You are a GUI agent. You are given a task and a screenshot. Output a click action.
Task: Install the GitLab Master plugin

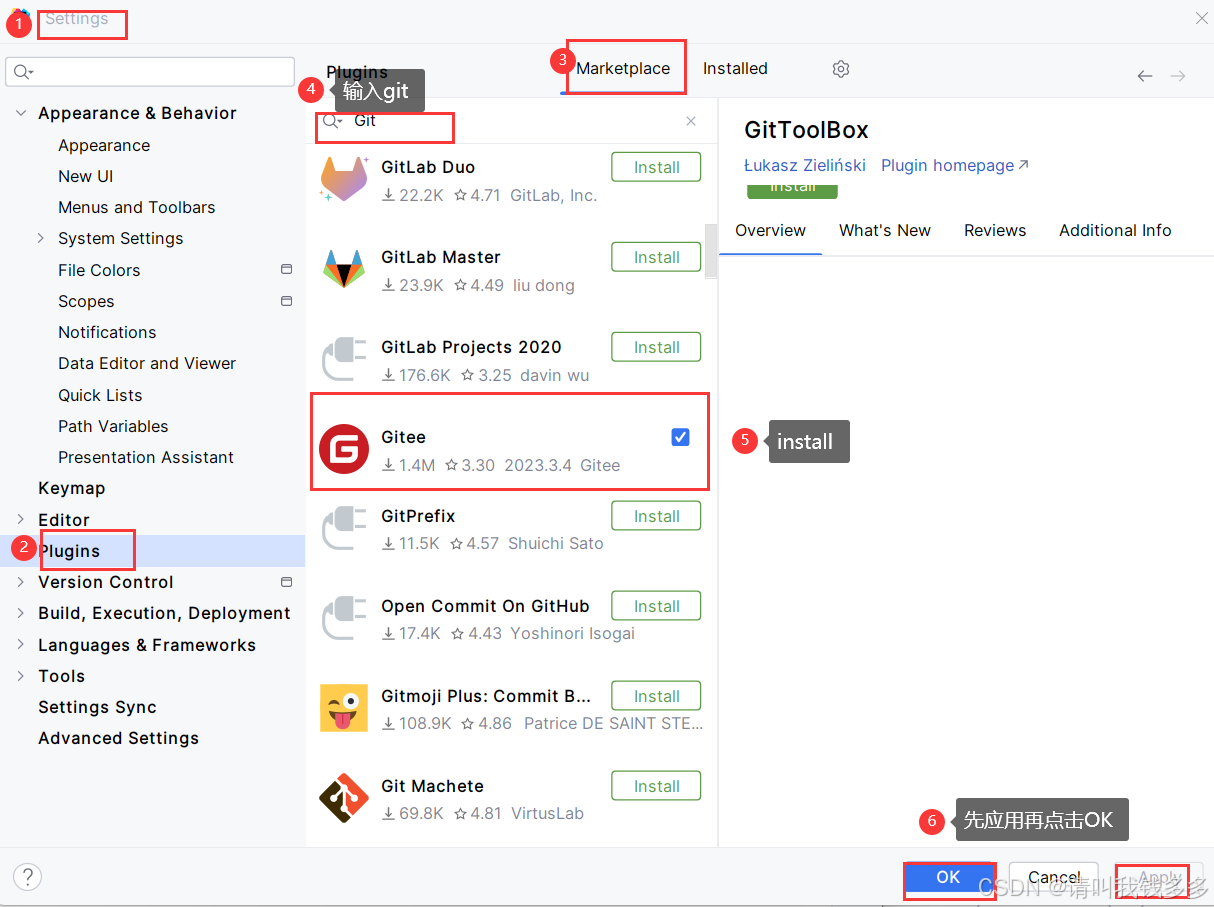click(656, 257)
